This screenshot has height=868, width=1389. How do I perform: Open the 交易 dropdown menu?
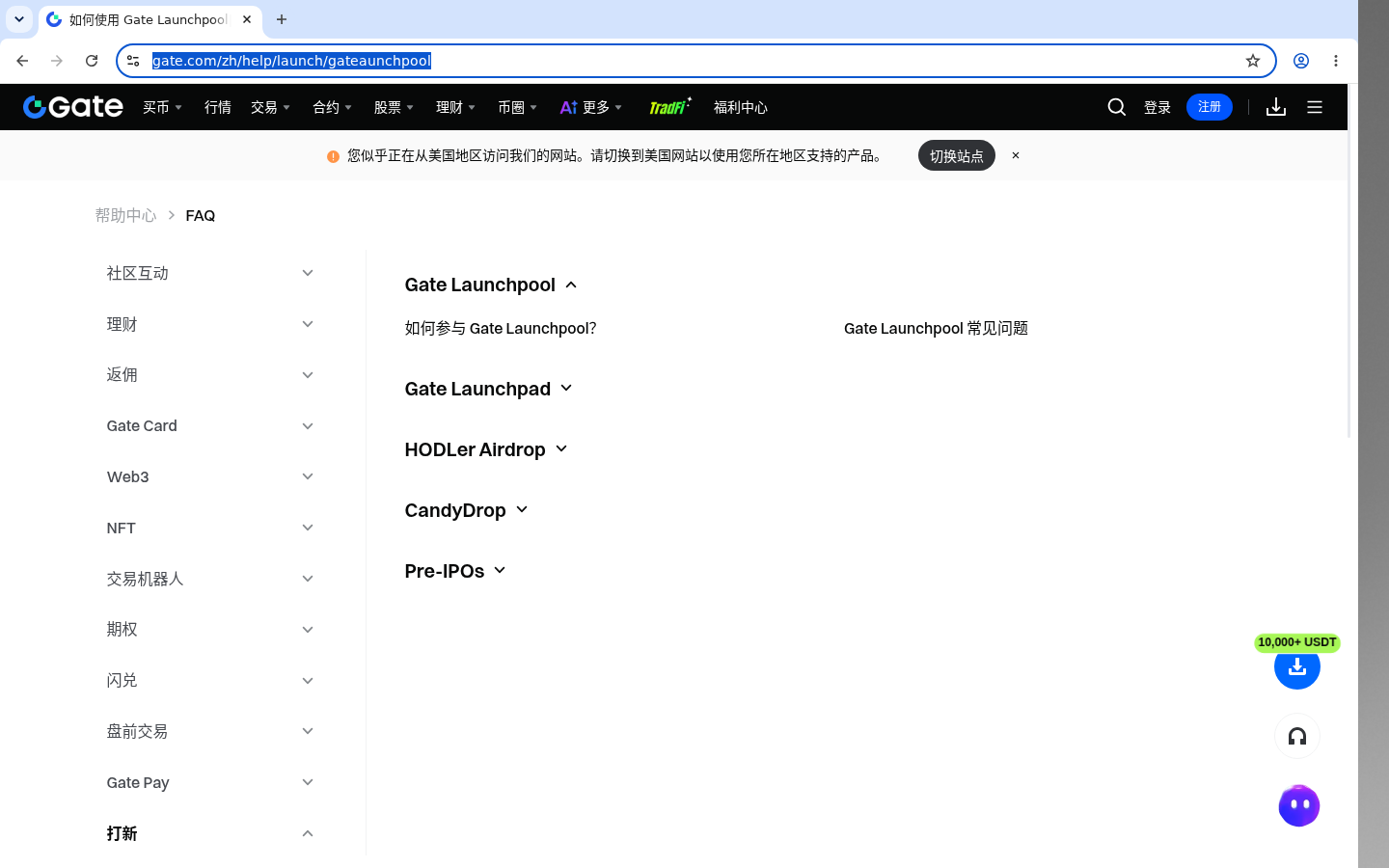[x=270, y=107]
